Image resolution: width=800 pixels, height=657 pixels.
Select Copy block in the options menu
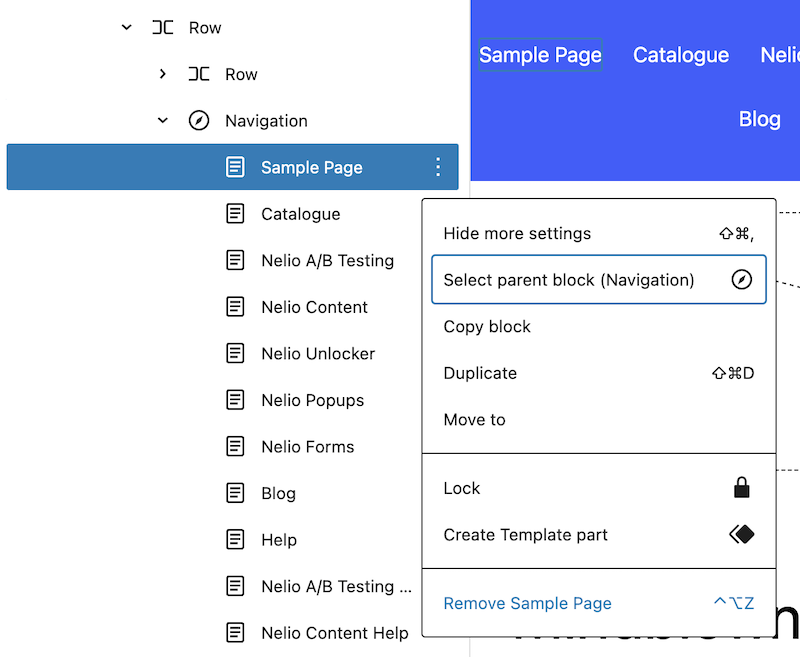click(487, 327)
